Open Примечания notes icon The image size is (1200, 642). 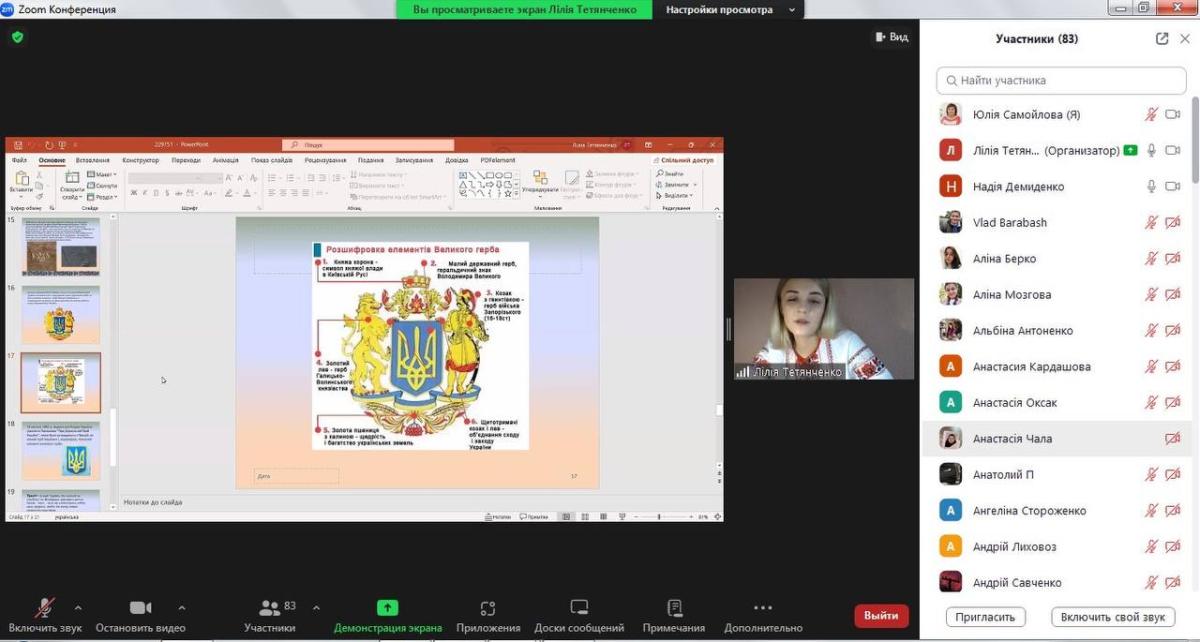coord(674,608)
